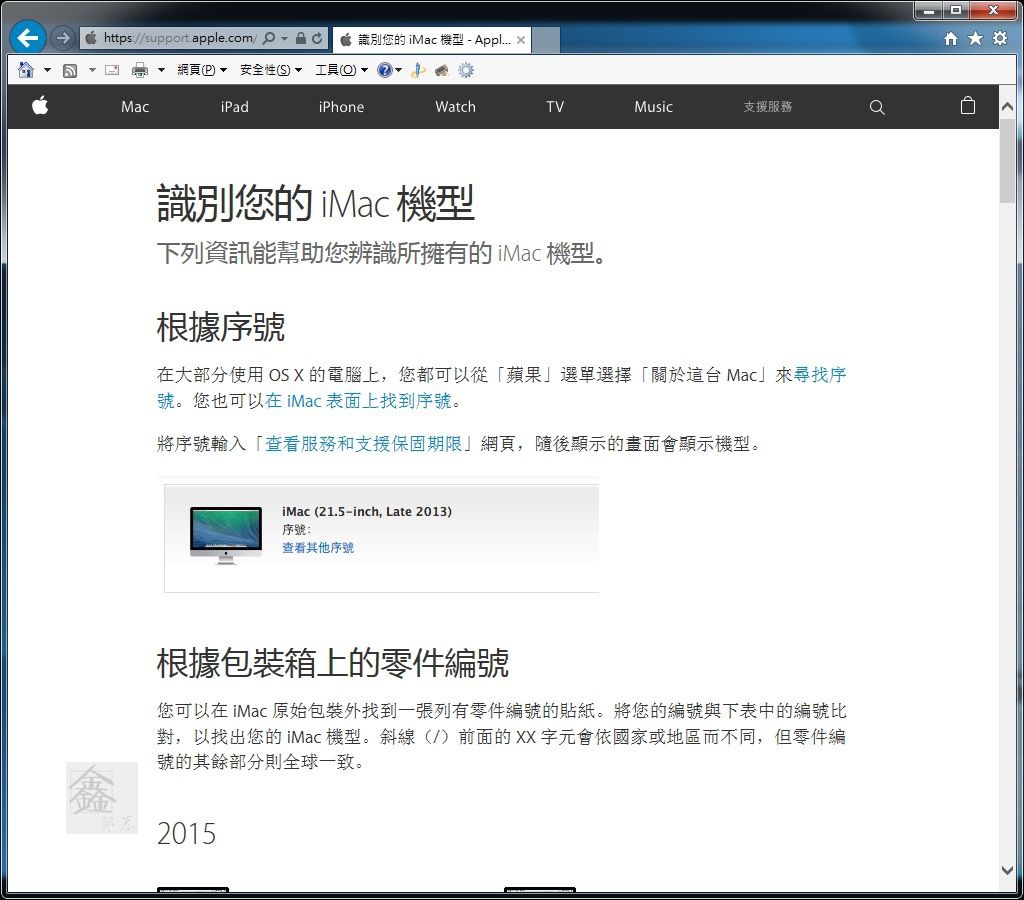Screen dimensions: 1024x900
Task: Expand the Home button dropdown arrow
Action: 47,70
